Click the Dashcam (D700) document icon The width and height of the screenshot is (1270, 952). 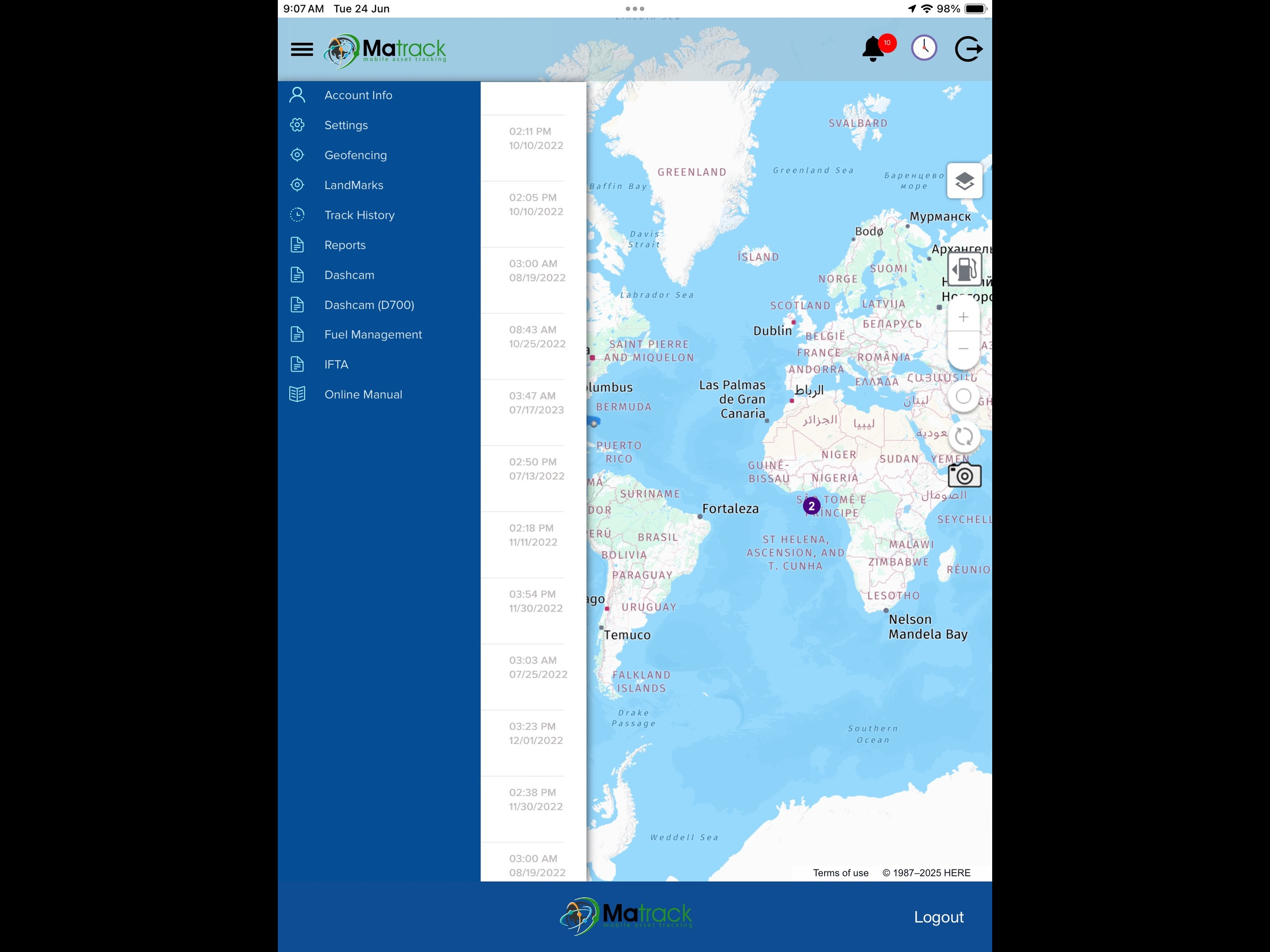point(297,305)
